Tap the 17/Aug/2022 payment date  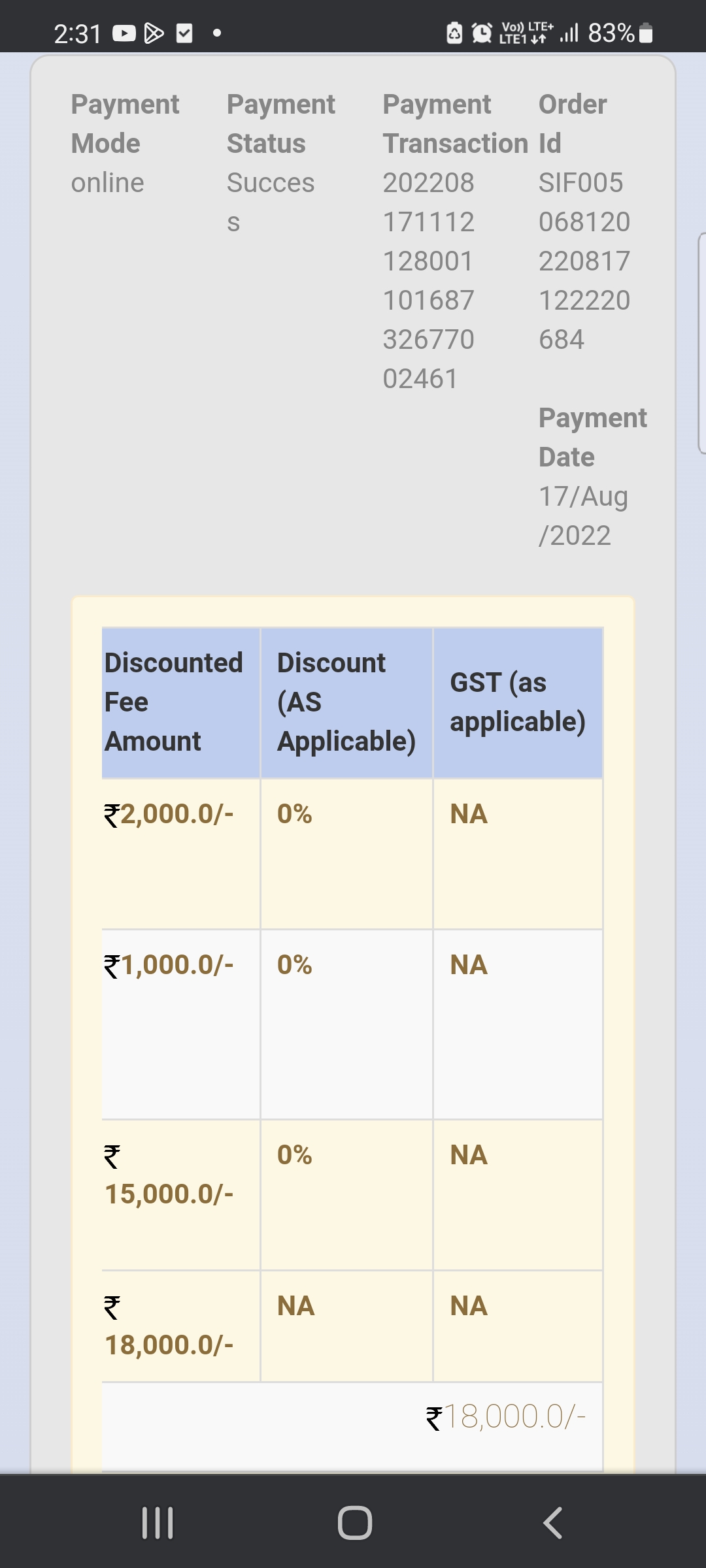click(x=582, y=516)
